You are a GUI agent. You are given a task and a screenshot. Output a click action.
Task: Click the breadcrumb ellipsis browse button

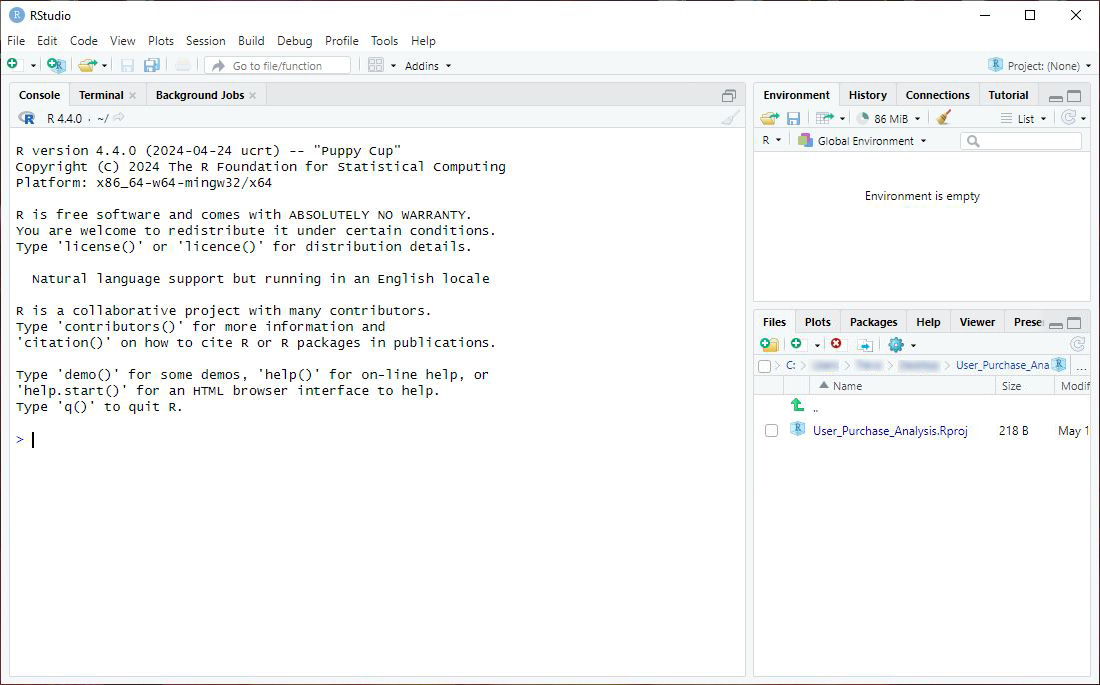point(1081,366)
